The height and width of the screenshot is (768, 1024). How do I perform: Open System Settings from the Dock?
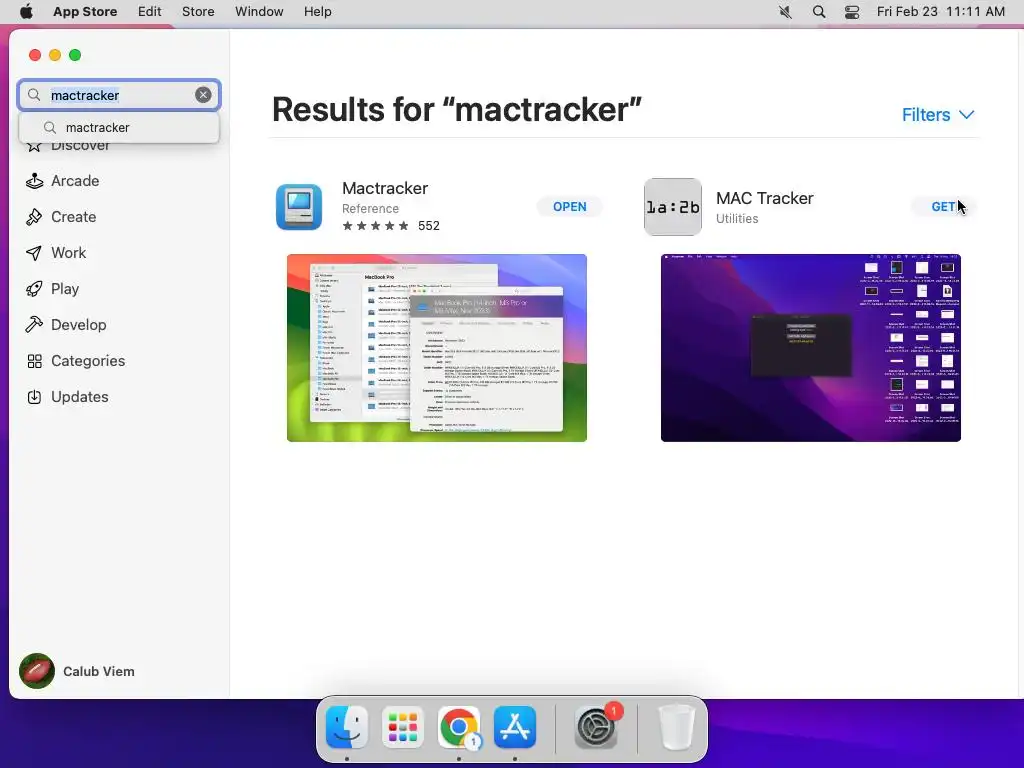coord(596,727)
